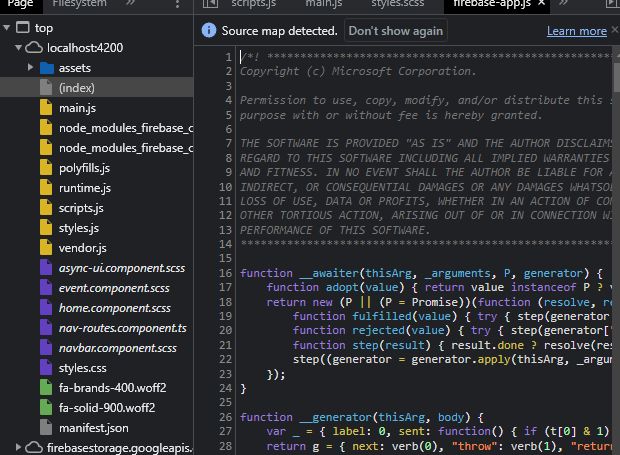
Task: Toggle the navigator sidebar icon
Action: (210, 4)
